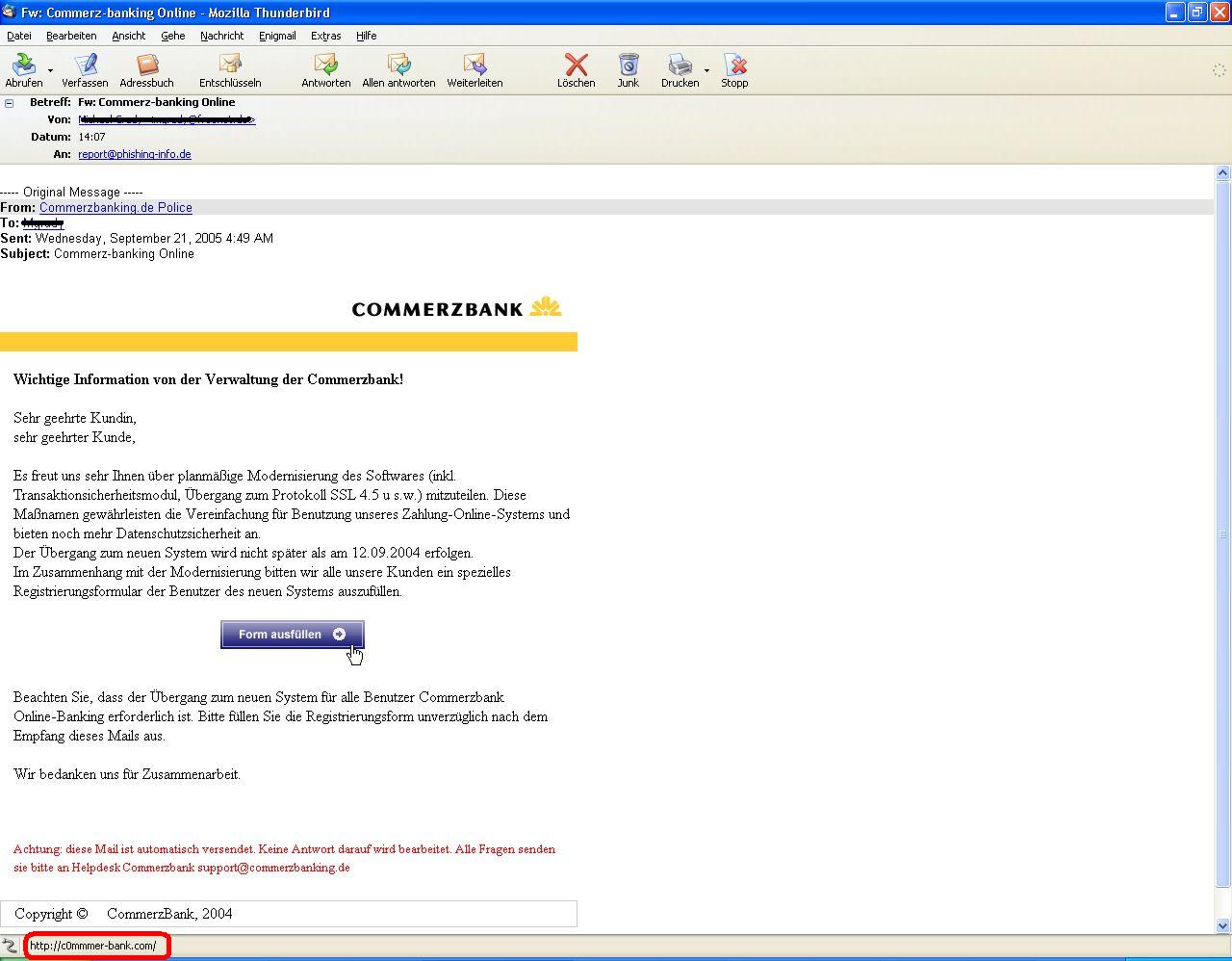Click the Form ausfüllen button
Screen dimensions: 1232x961
[293, 635]
